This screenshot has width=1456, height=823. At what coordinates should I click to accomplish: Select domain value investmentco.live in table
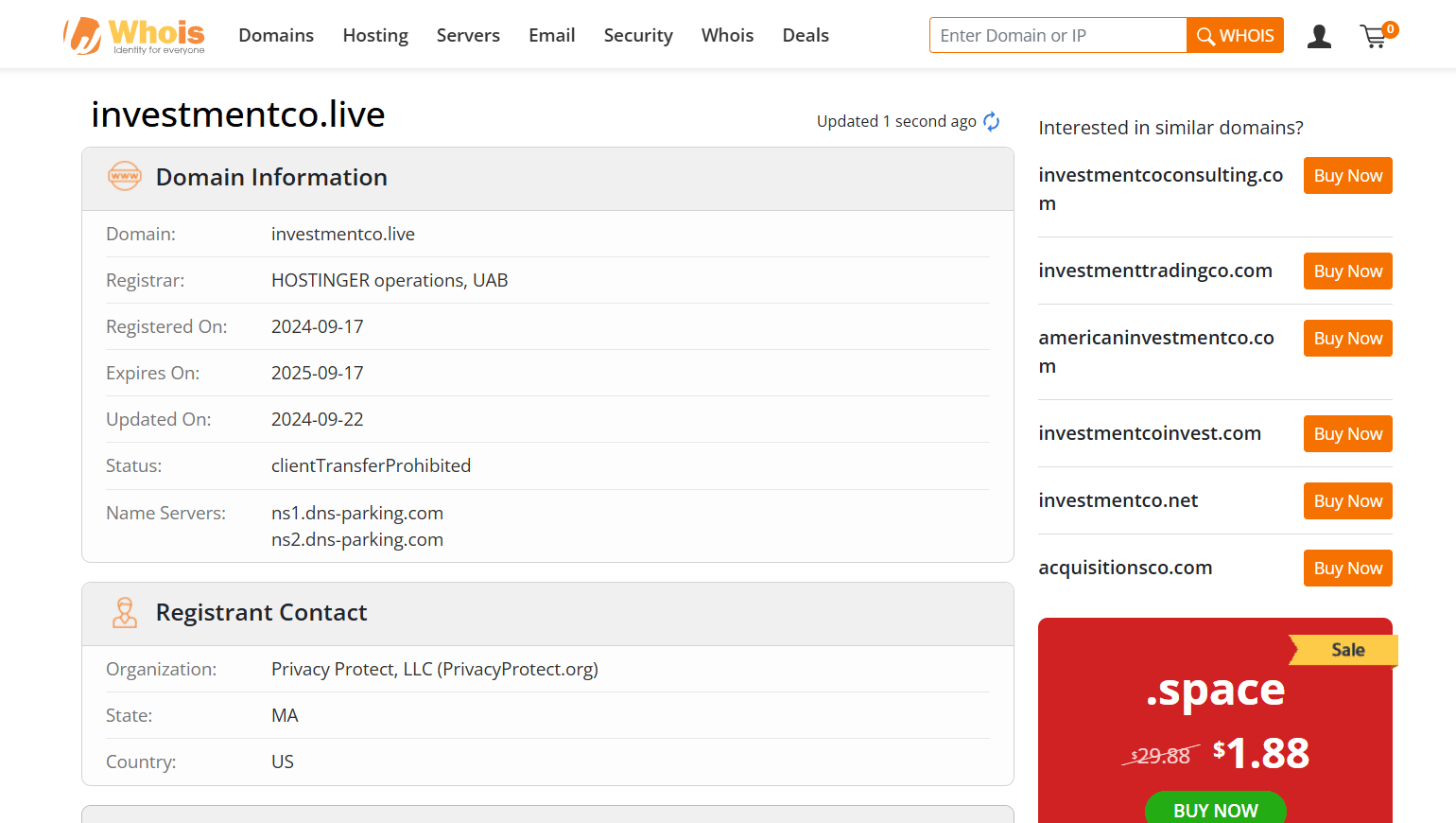[x=343, y=234]
